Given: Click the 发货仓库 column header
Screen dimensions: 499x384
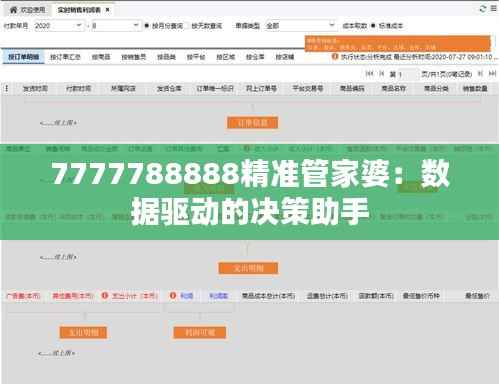Looking at the screenshot, I should [169, 88].
